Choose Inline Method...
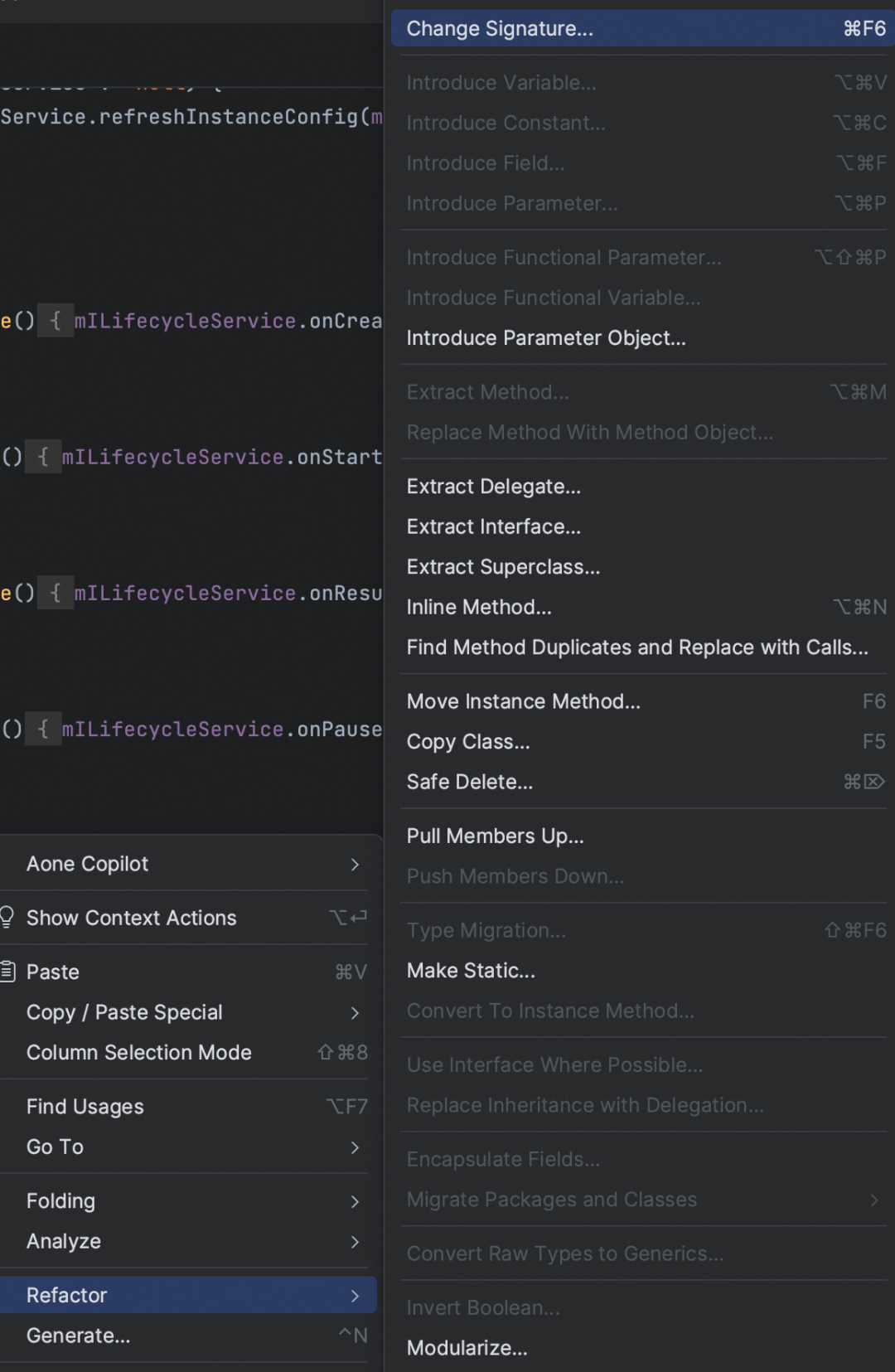This screenshot has width=895, height=1372. 643,607
